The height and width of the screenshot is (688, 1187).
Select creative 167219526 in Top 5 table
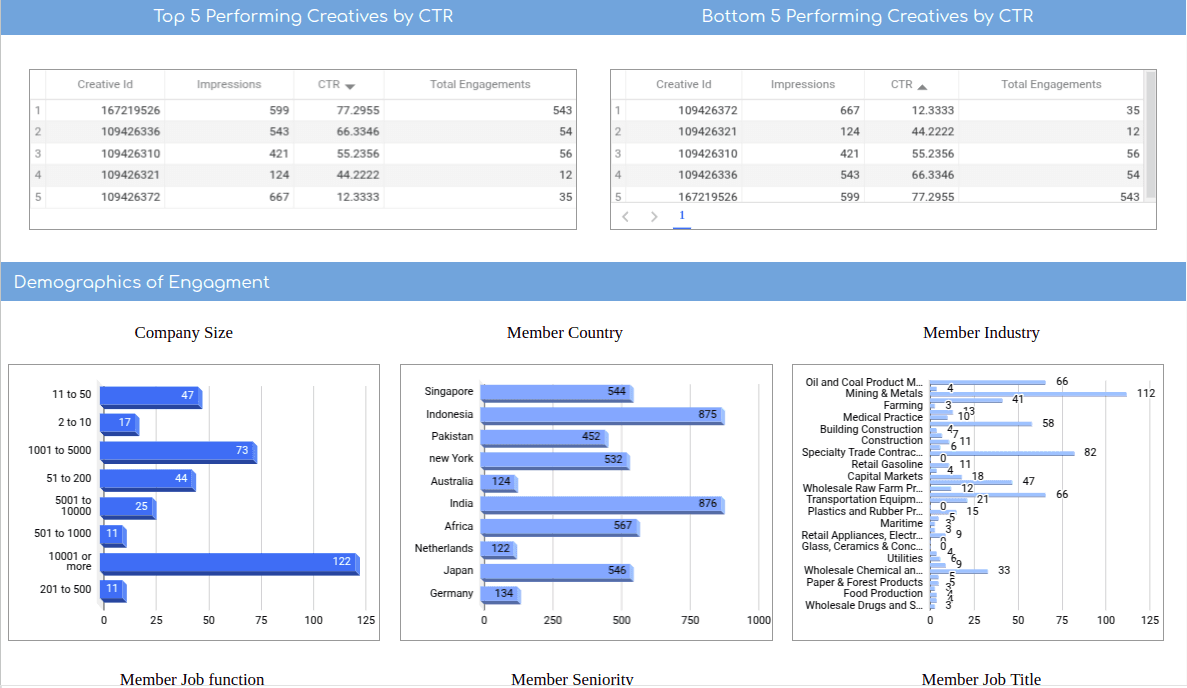130,110
